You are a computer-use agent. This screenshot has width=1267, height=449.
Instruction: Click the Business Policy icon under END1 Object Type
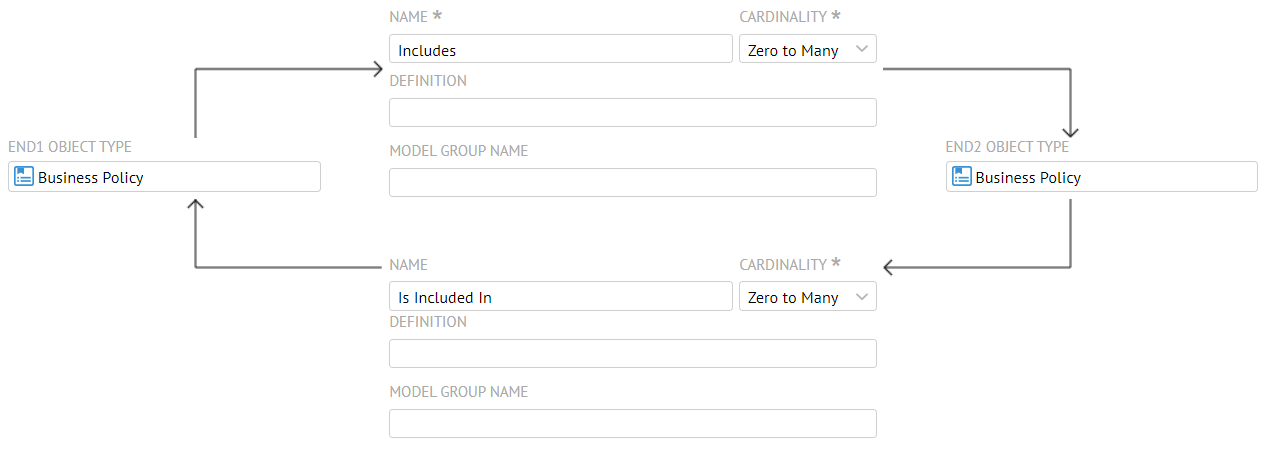tap(24, 177)
